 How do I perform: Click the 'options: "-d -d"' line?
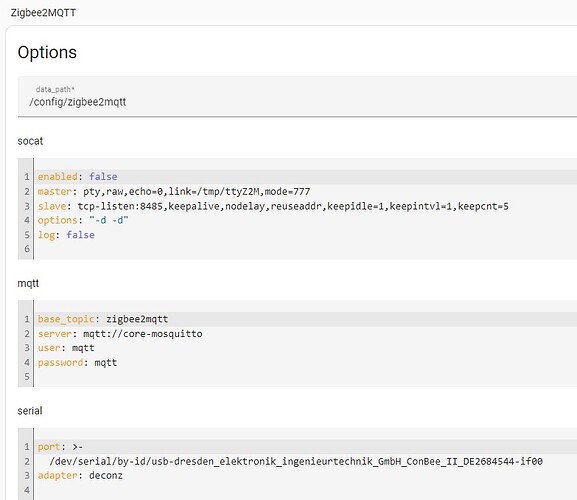coord(83,220)
